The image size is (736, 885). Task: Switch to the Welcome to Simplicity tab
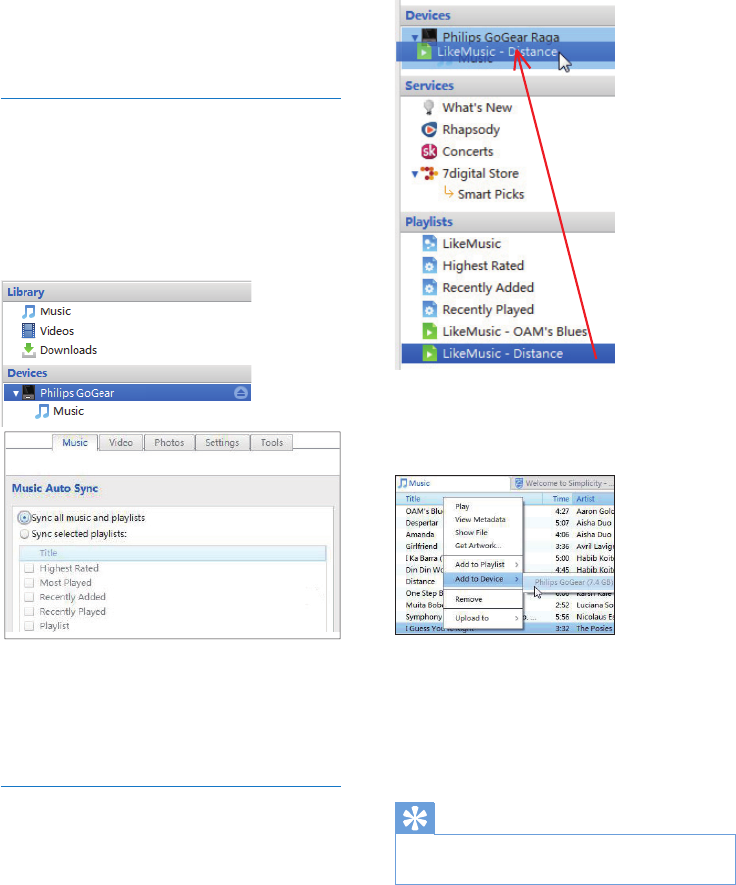pyautogui.click(x=562, y=483)
